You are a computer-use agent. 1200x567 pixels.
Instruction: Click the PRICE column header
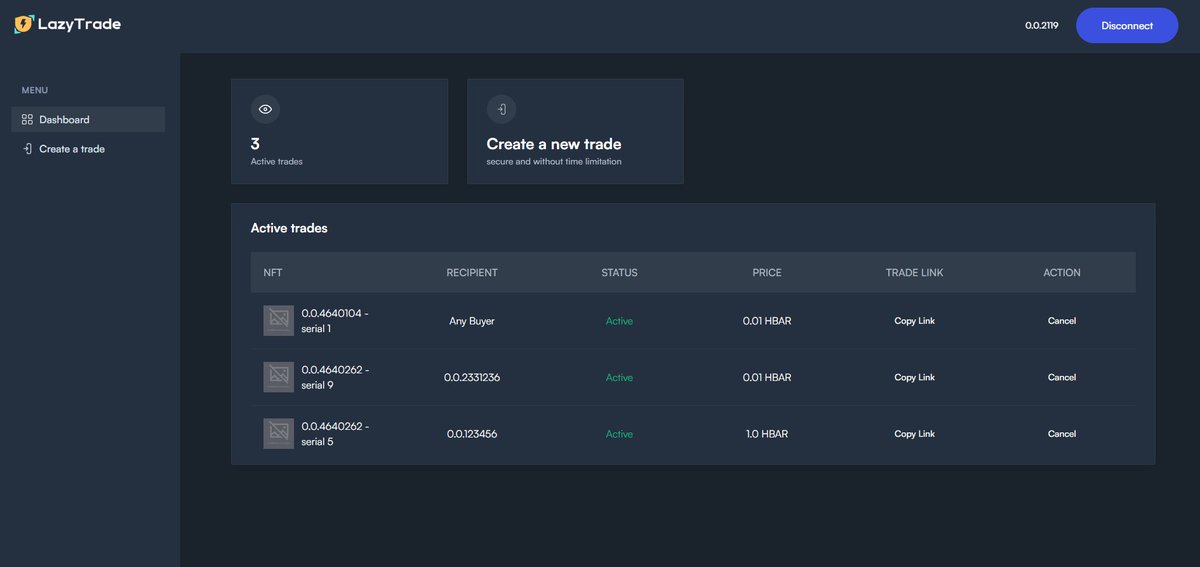tap(767, 272)
